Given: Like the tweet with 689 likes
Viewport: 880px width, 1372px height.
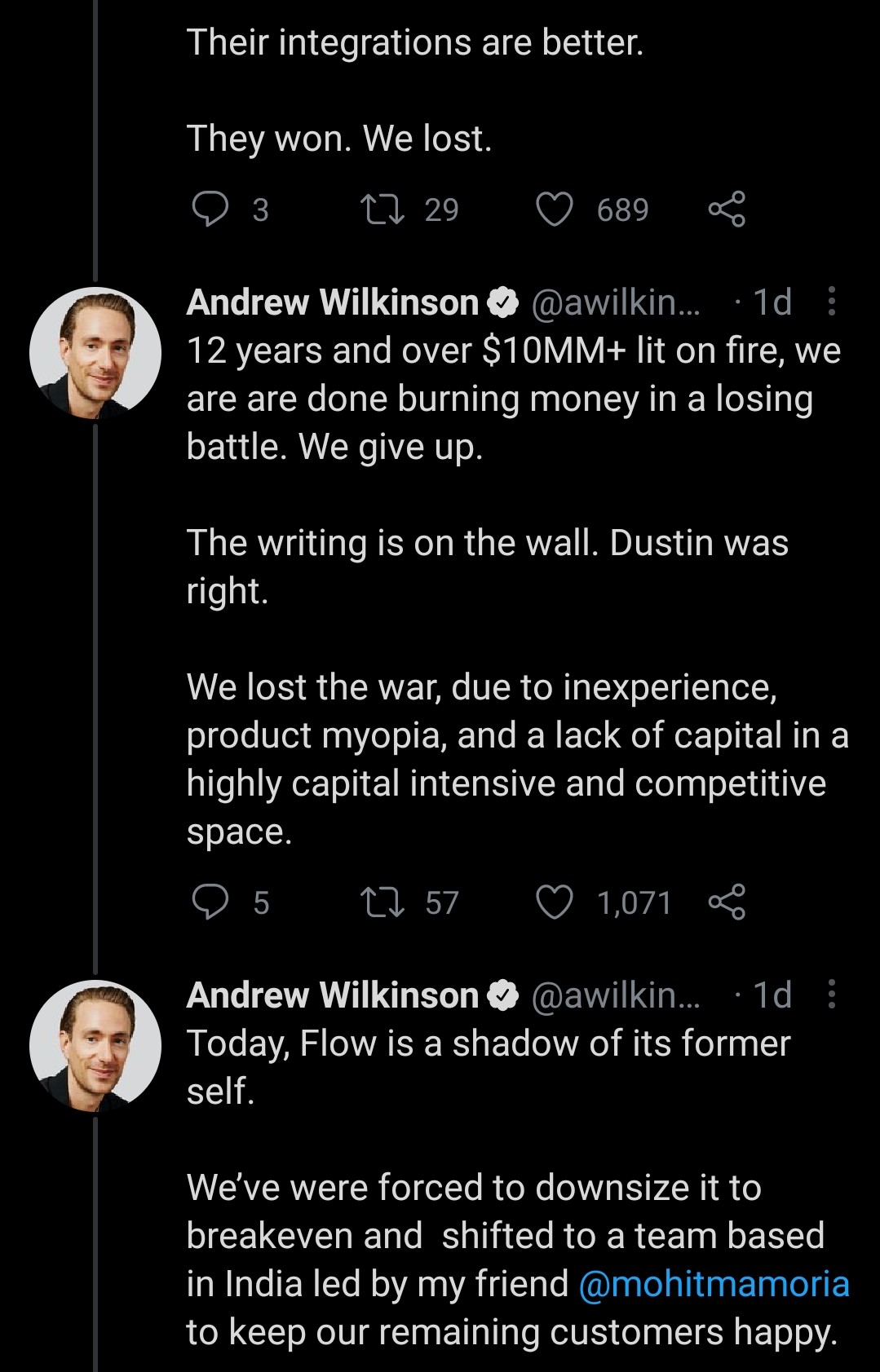Looking at the screenshot, I should coord(555,210).
